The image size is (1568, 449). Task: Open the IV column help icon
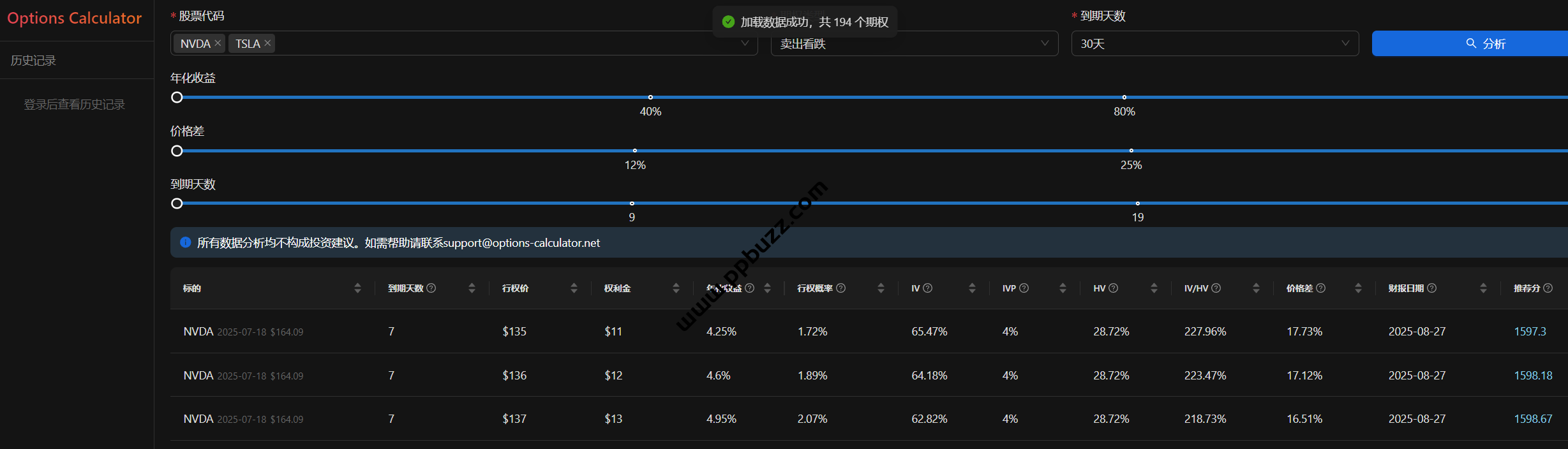tap(928, 288)
